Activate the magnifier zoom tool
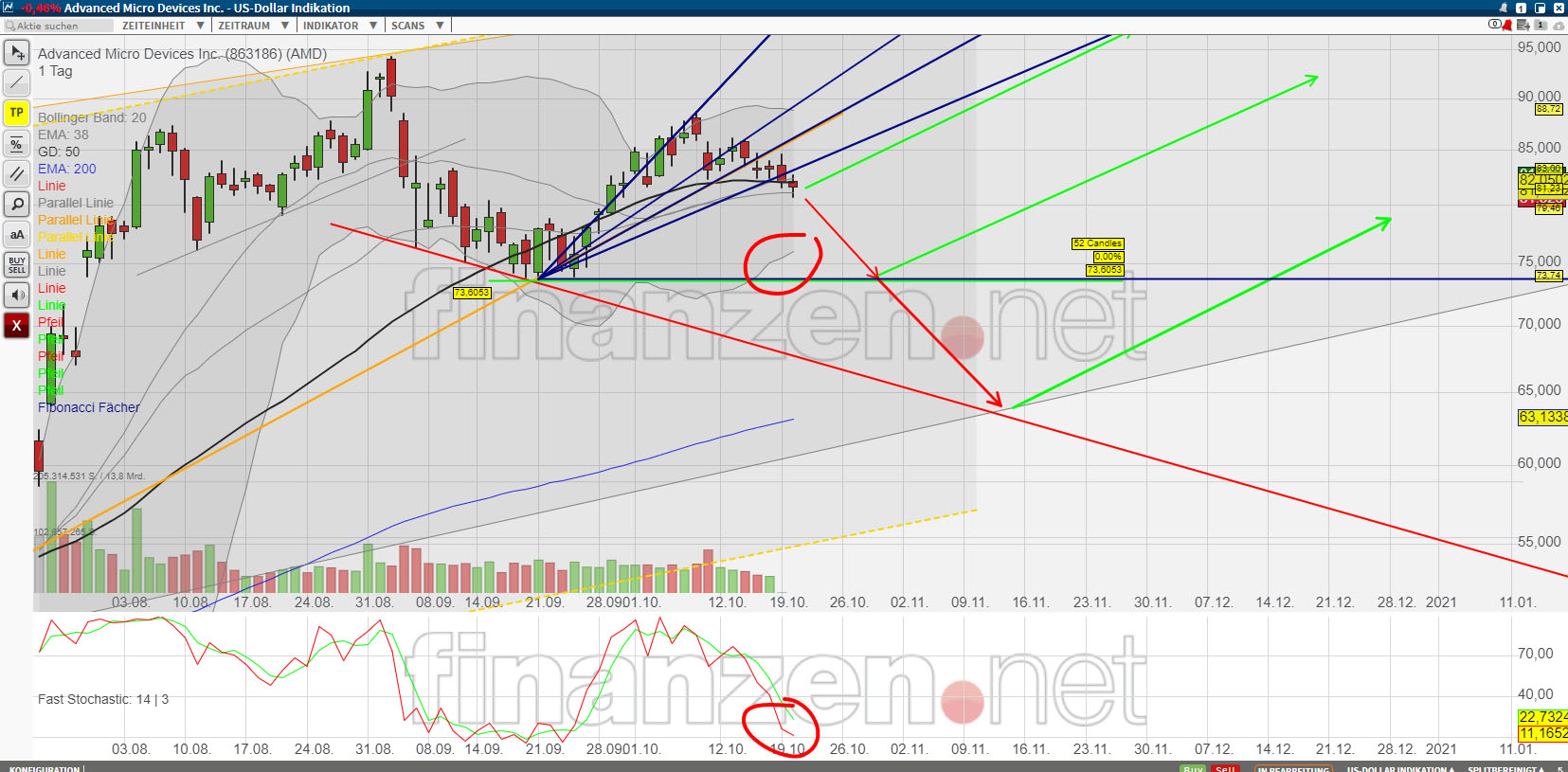The height and width of the screenshot is (772, 1568). (17, 205)
